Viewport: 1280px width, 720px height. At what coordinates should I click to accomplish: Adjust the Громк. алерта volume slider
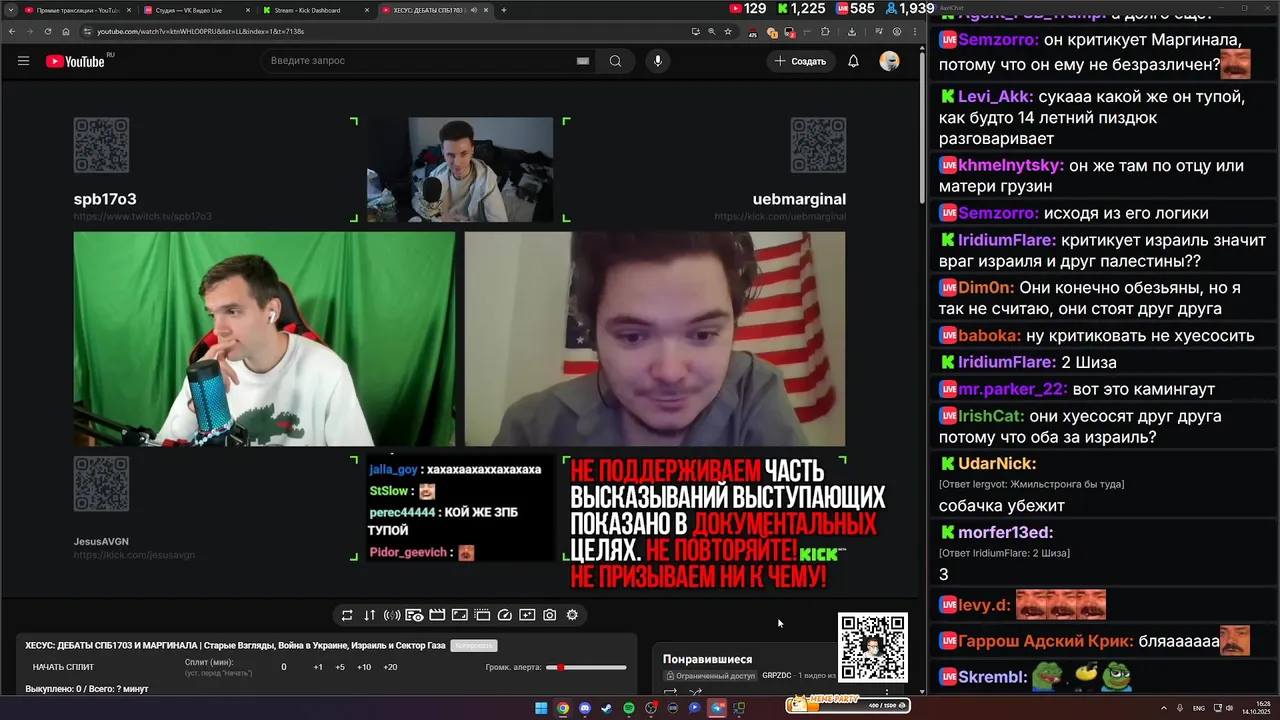[586, 667]
